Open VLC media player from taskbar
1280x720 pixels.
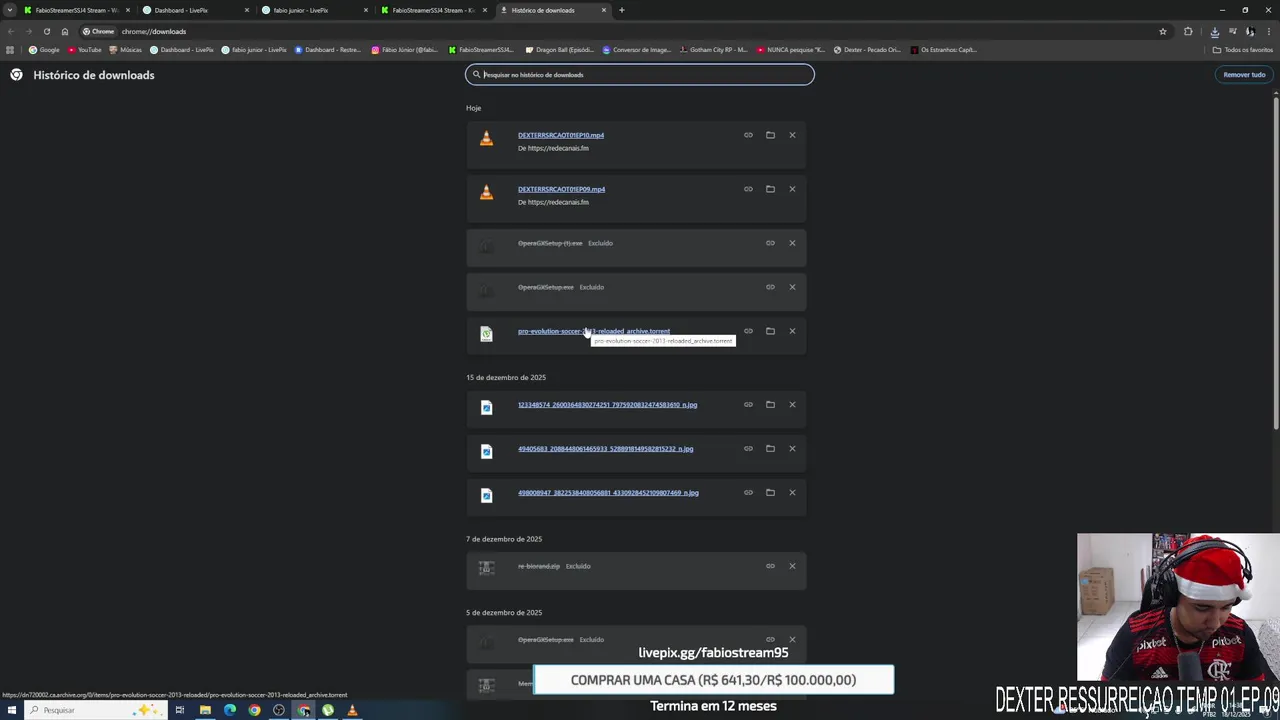[352, 710]
